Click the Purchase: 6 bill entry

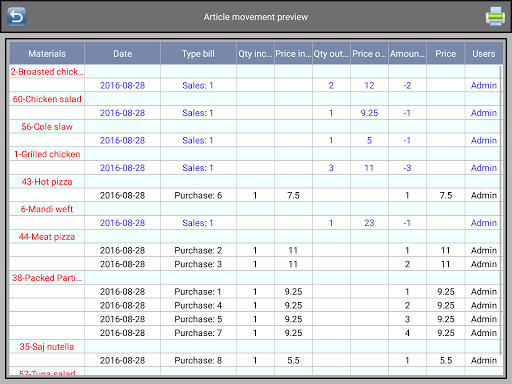[198, 195]
